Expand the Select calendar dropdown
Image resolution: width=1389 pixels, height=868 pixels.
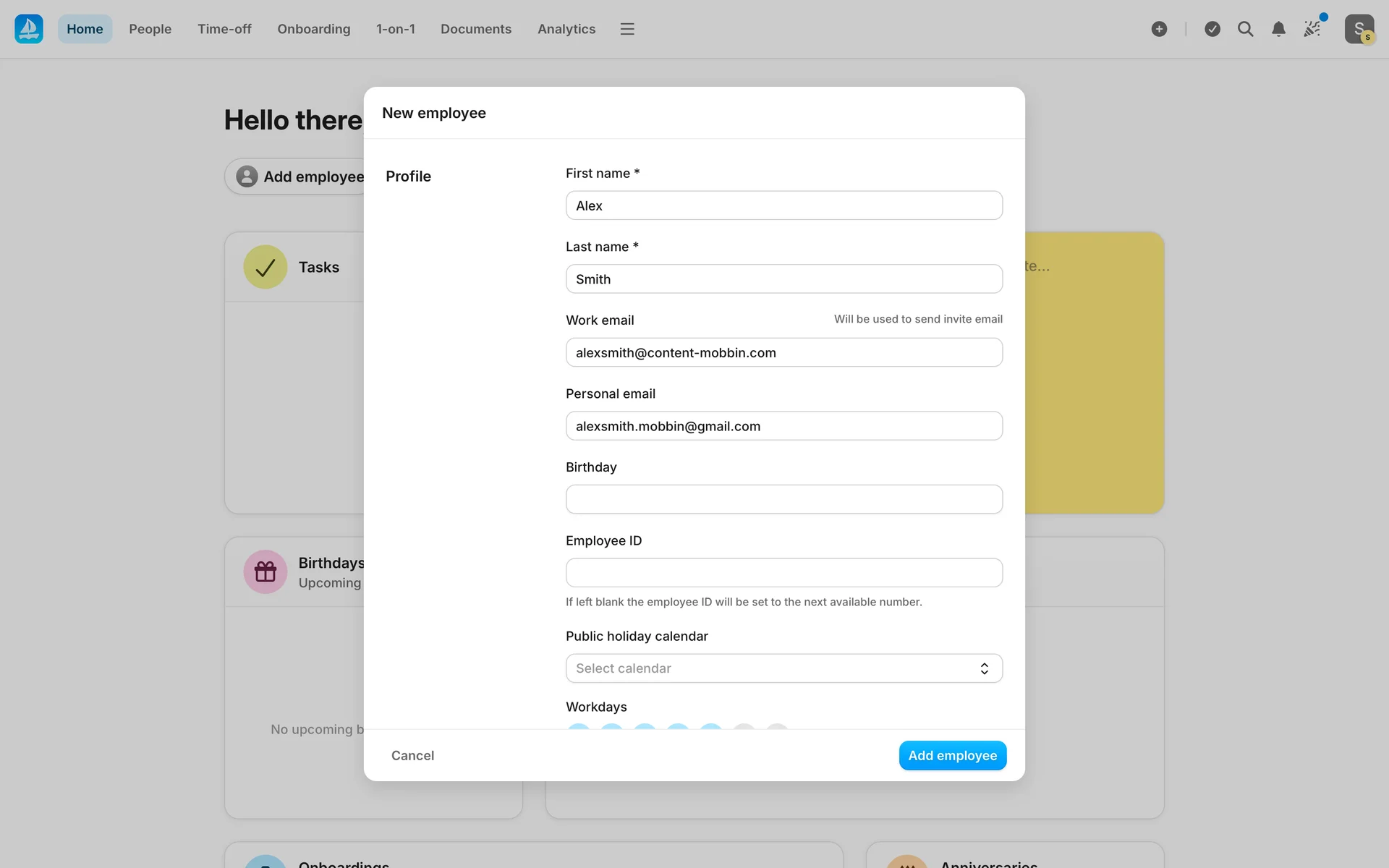click(774, 668)
